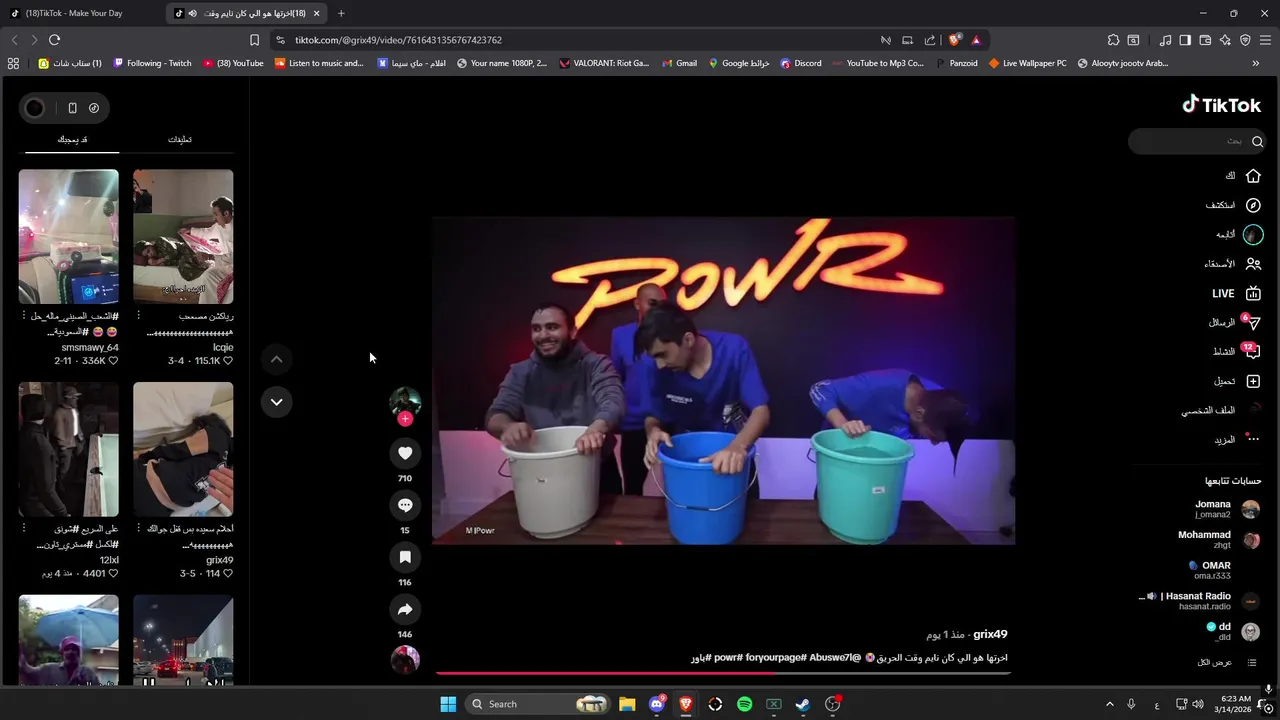Open Profile (الملف الشخصي) page
Image resolution: width=1280 pixels, height=720 pixels.
(1222, 410)
